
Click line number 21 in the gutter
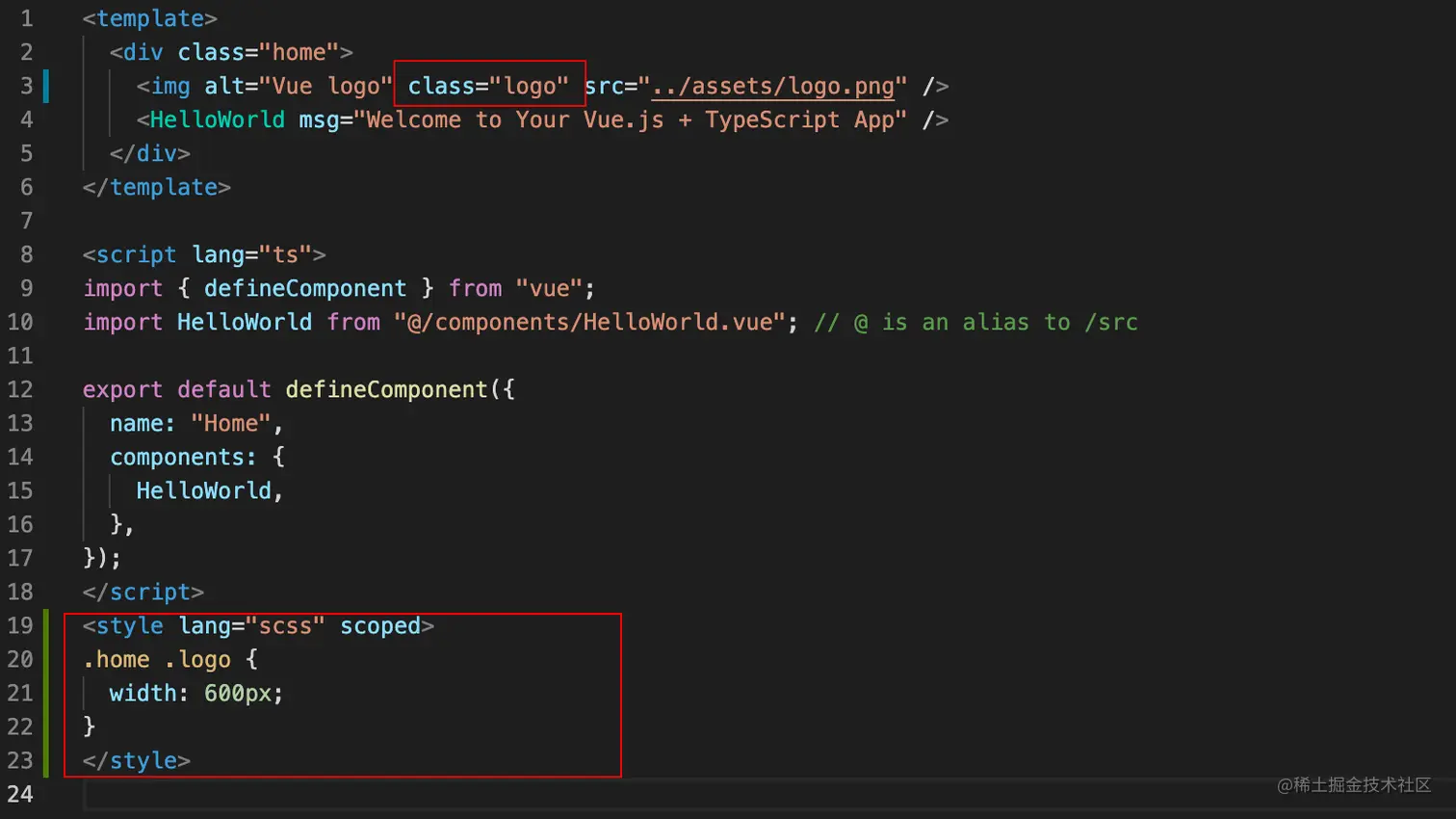pos(20,693)
